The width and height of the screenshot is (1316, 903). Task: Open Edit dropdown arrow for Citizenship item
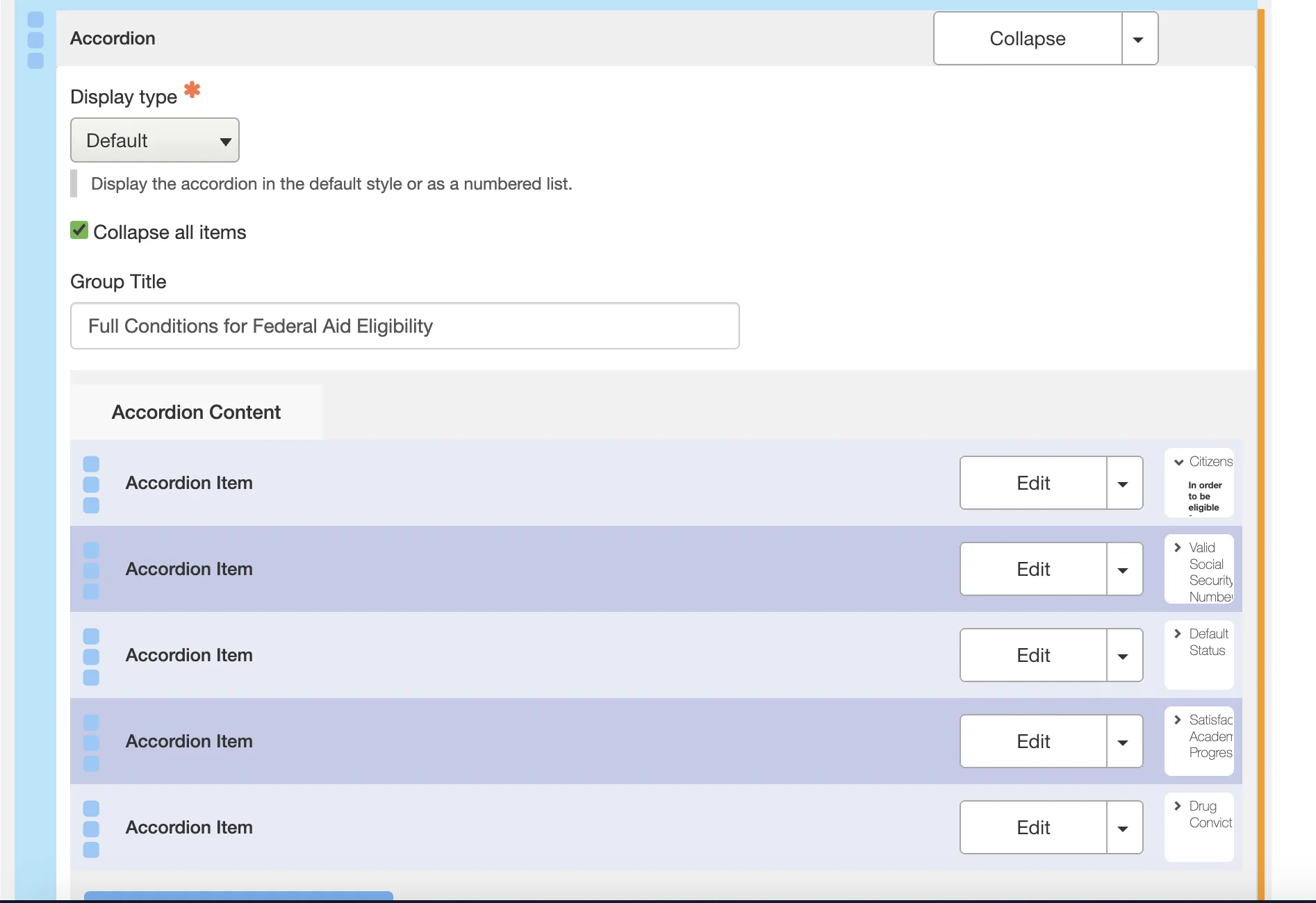point(1124,483)
